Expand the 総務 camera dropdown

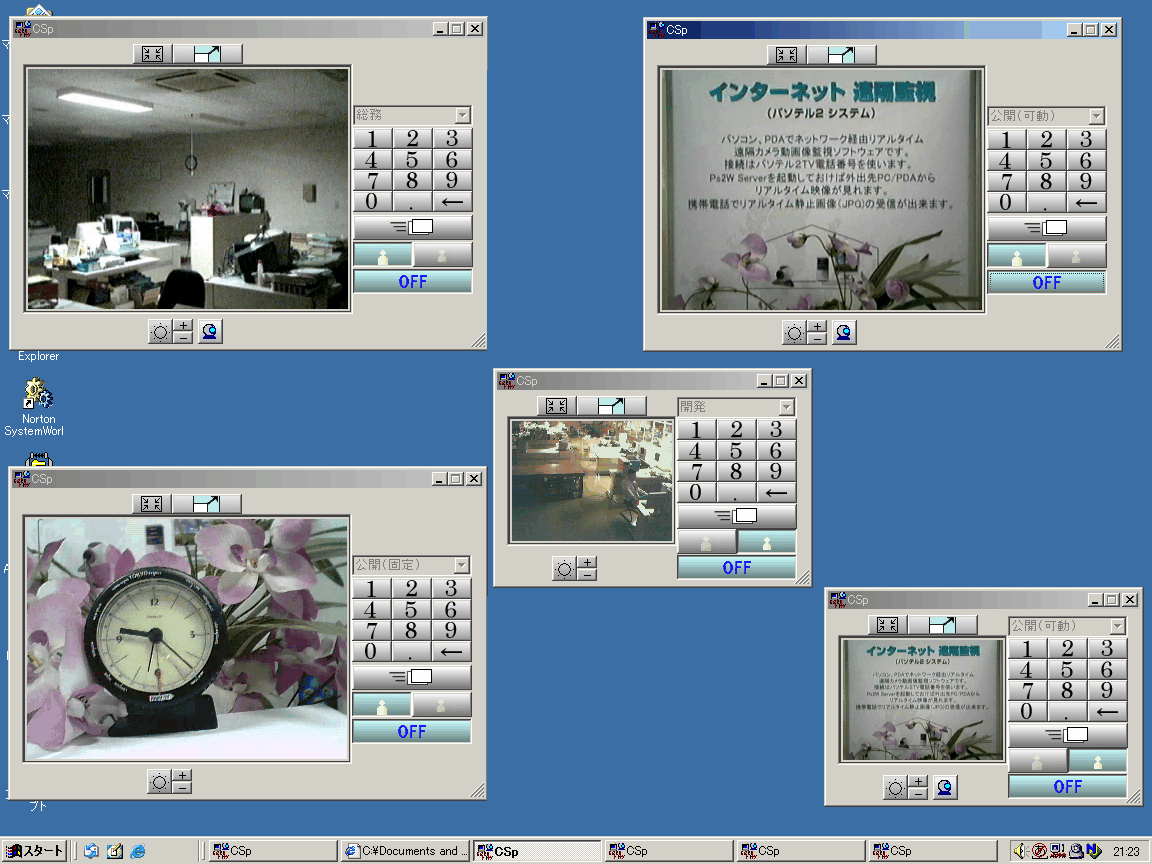pyautogui.click(x=462, y=116)
